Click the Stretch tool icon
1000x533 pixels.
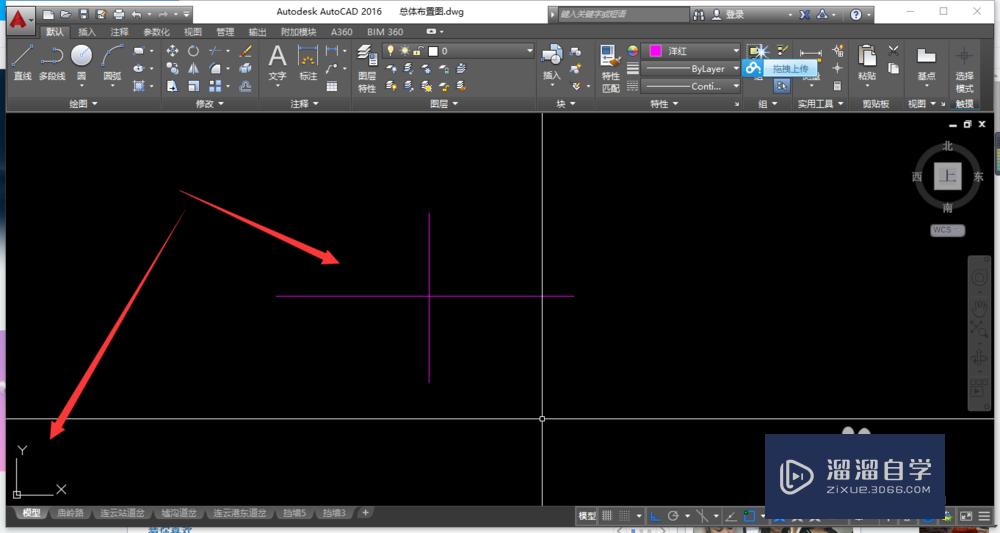tap(172, 85)
